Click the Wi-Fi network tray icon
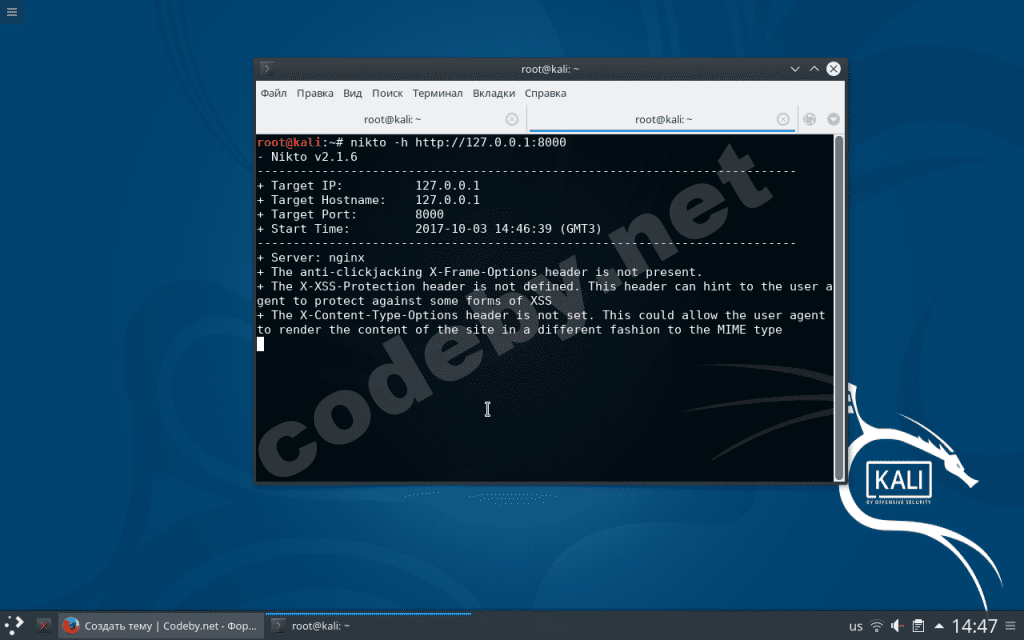Viewport: 1024px width, 640px height. pyautogui.click(x=876, y=626)
